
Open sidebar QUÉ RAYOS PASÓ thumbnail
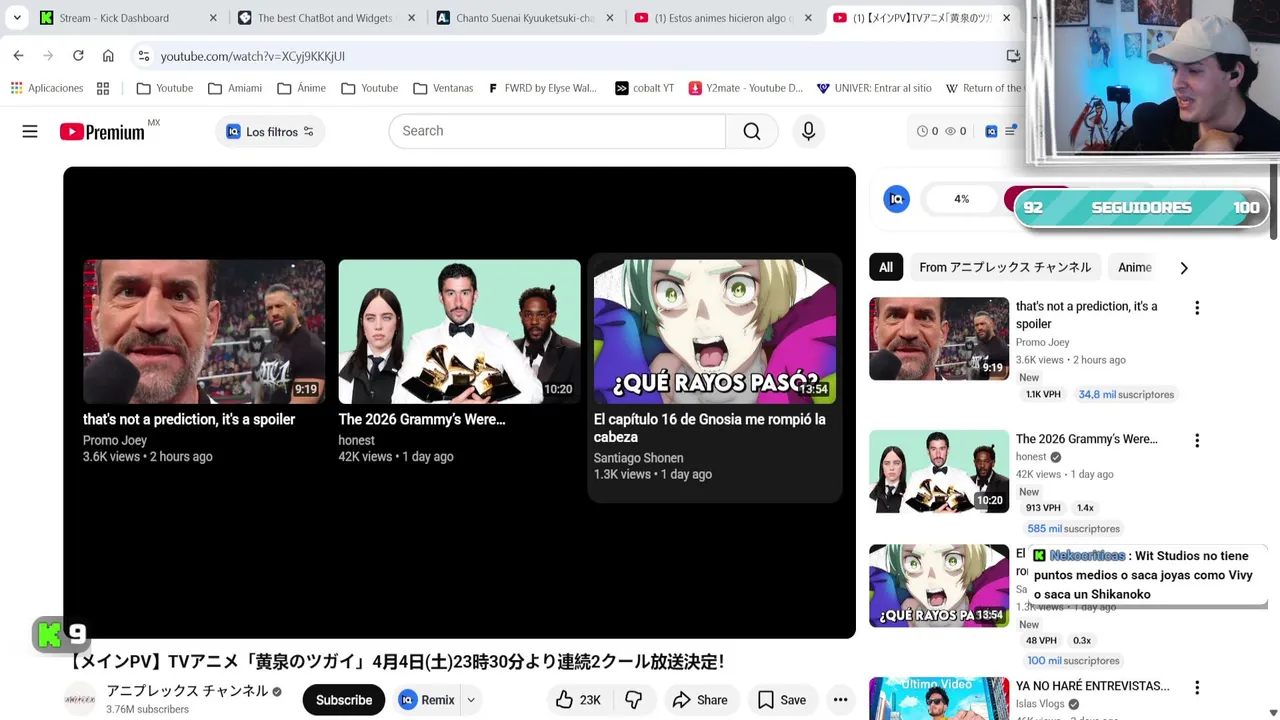click(939, 585)
